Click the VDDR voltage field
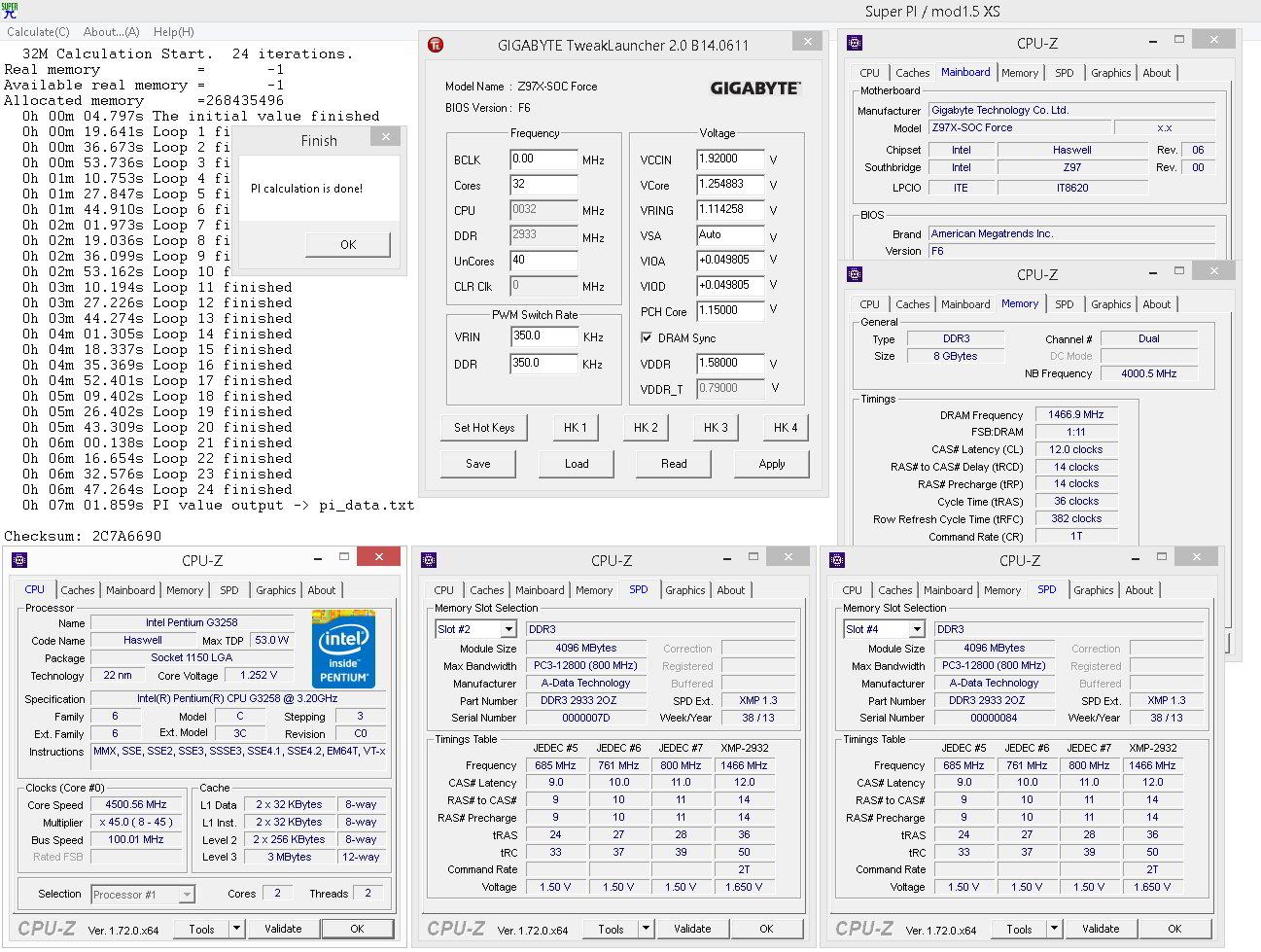Screen dimensions: 1261x952 click(x=730, y=364)
